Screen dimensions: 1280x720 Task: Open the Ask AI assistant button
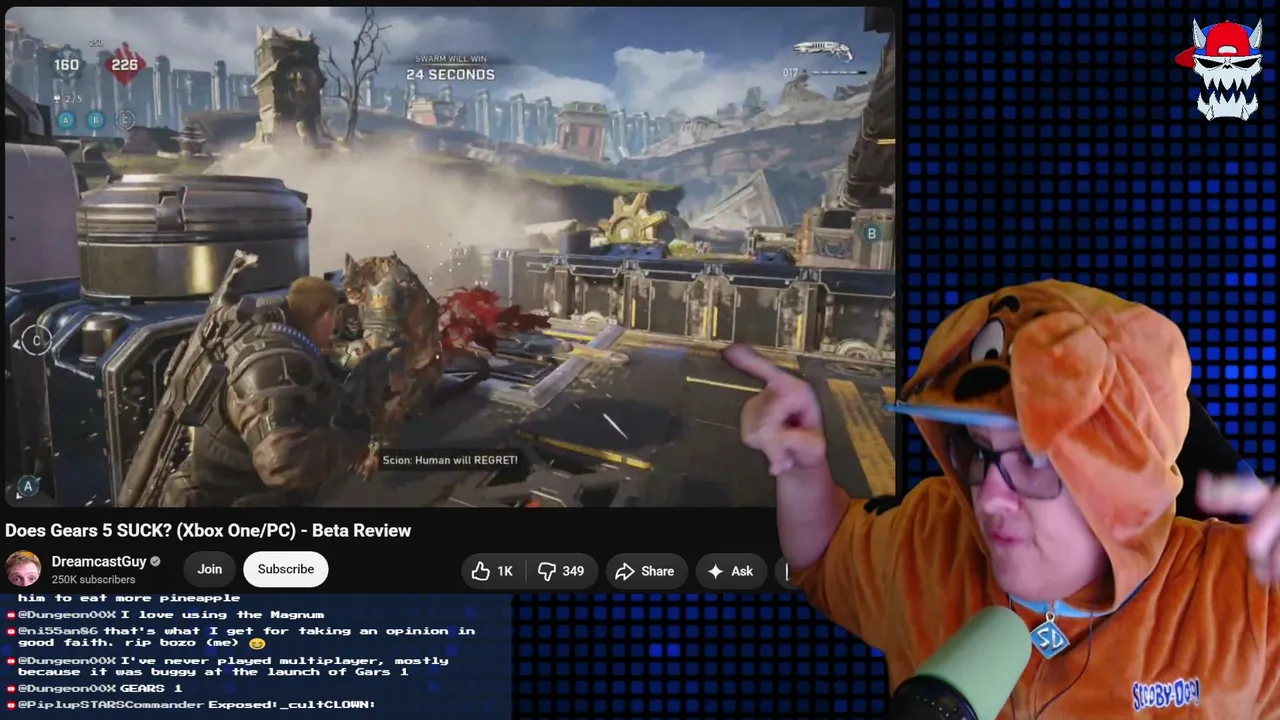731,571
